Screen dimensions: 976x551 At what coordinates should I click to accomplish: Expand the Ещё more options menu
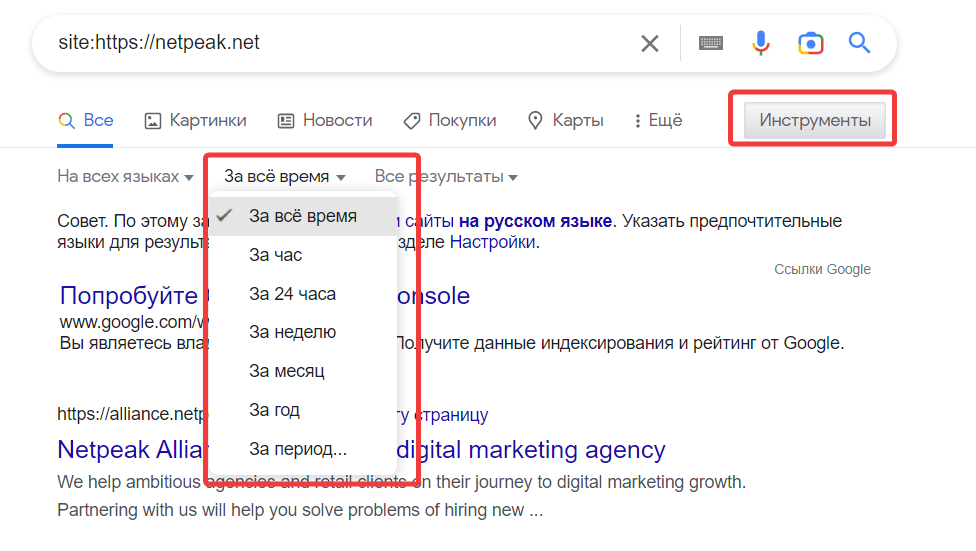pyautogui.click(x=658, y=121)
